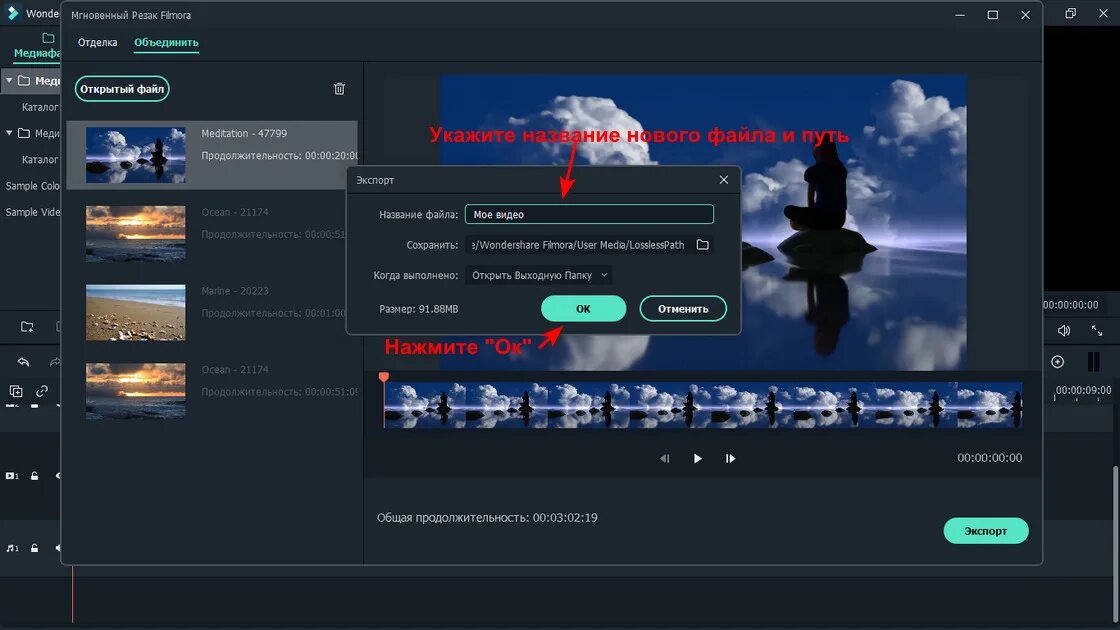Click the Название файла field with Мое видео
This screenshot has width=1120, height=630.
point(589,214)
